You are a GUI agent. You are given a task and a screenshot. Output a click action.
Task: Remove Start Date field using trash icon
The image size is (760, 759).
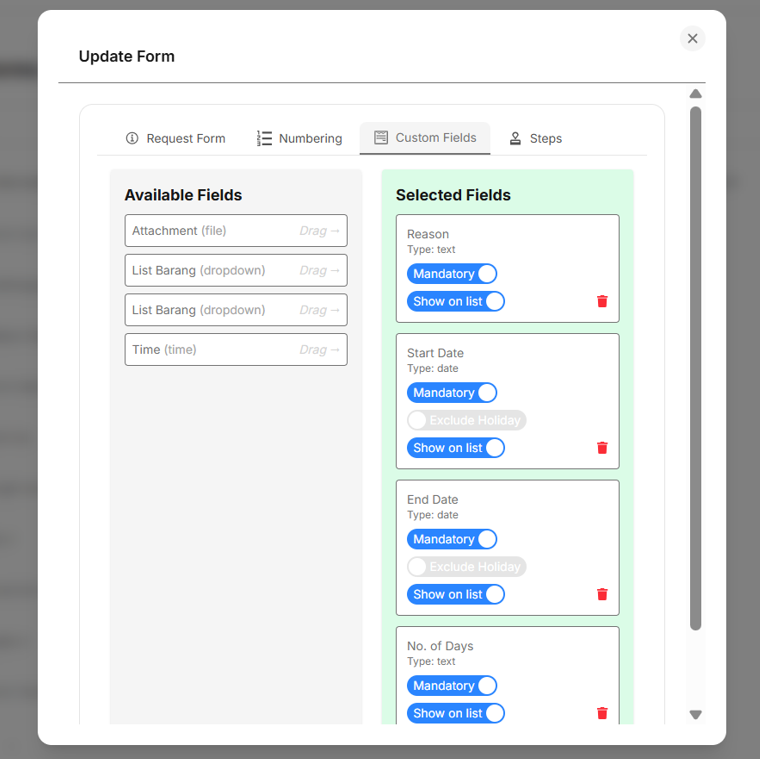click(x=602, y=448)
